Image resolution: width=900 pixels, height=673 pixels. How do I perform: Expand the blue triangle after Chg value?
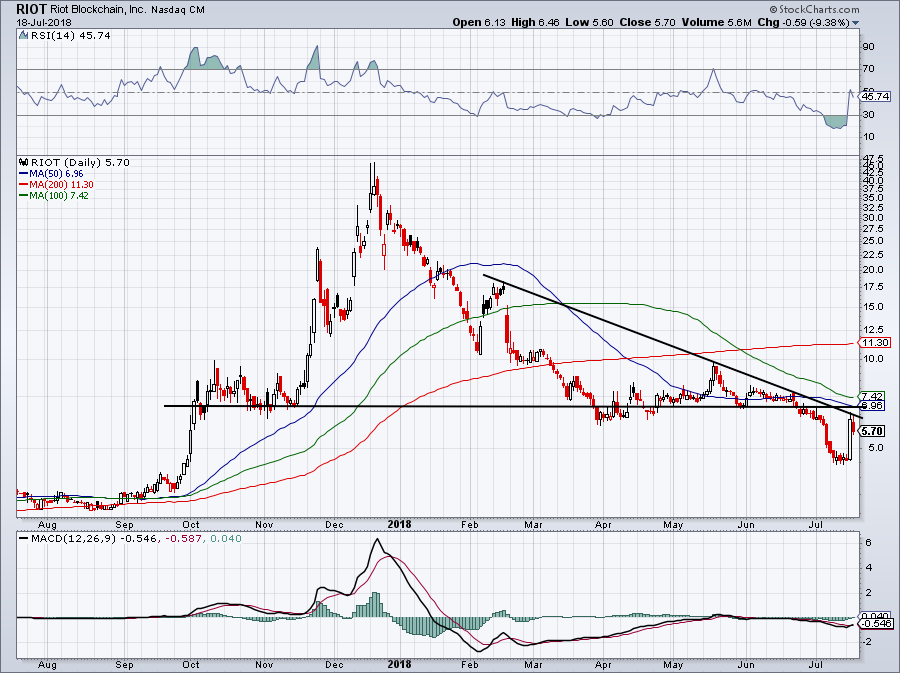(856, 24)
